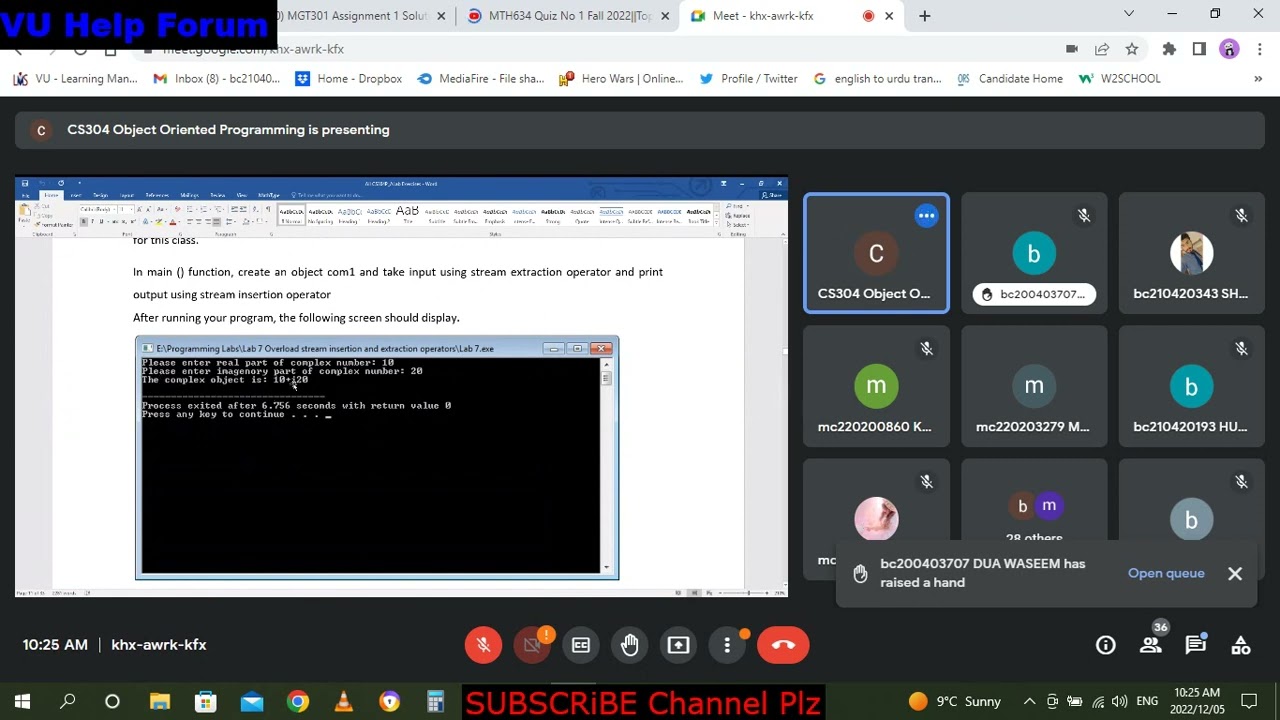Screen dimensions: 1280x720
Task: Open Chrome profile avatar
Action: tap(1230, 49)
